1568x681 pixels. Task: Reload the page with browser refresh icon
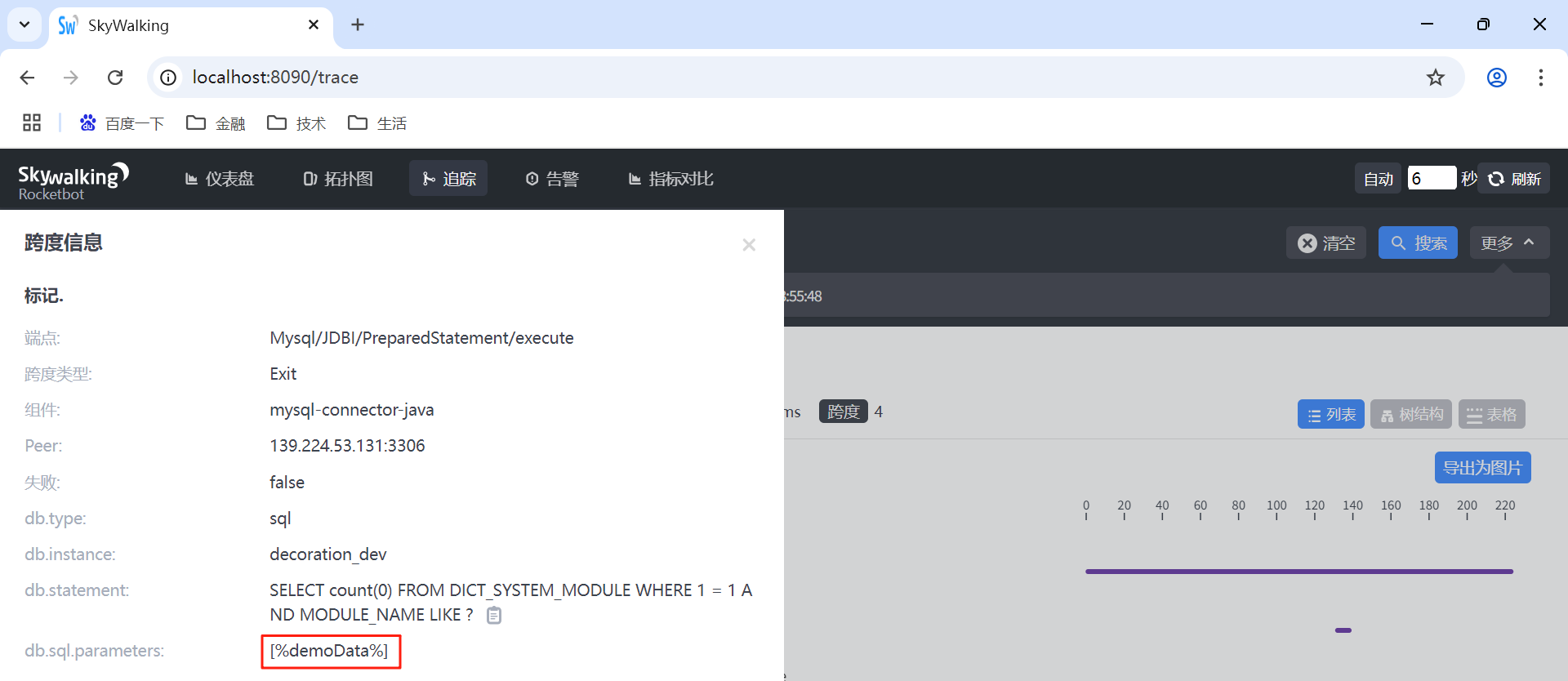pos(115,78)
